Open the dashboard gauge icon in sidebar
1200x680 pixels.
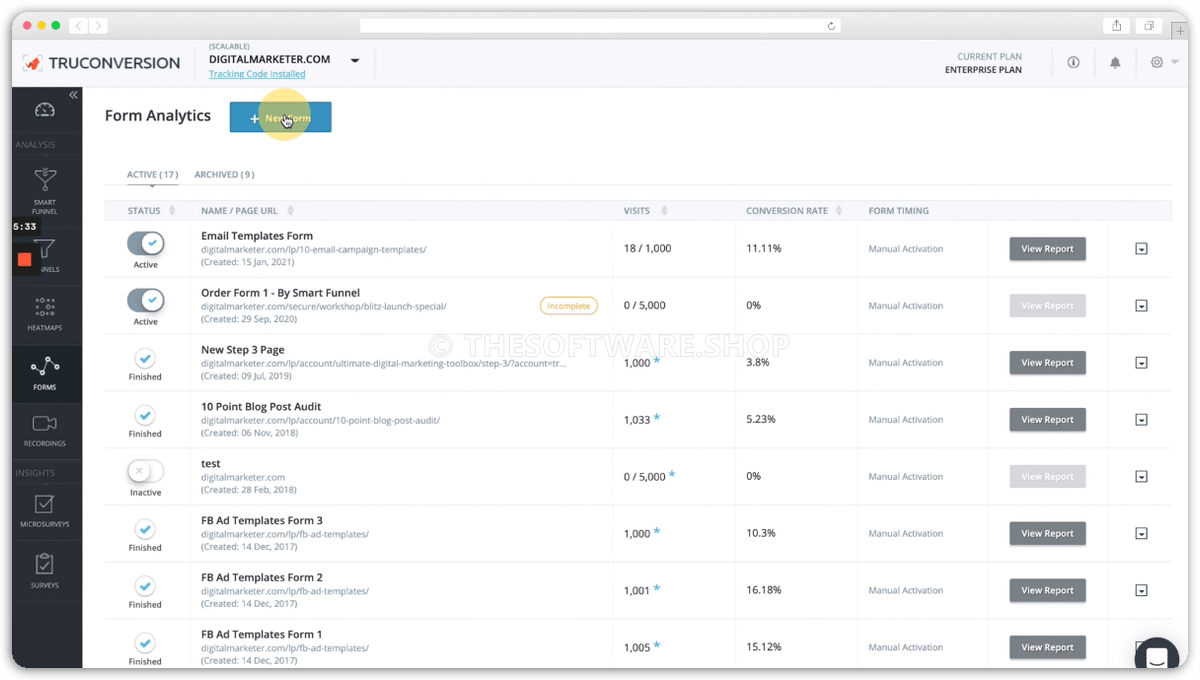44,110
